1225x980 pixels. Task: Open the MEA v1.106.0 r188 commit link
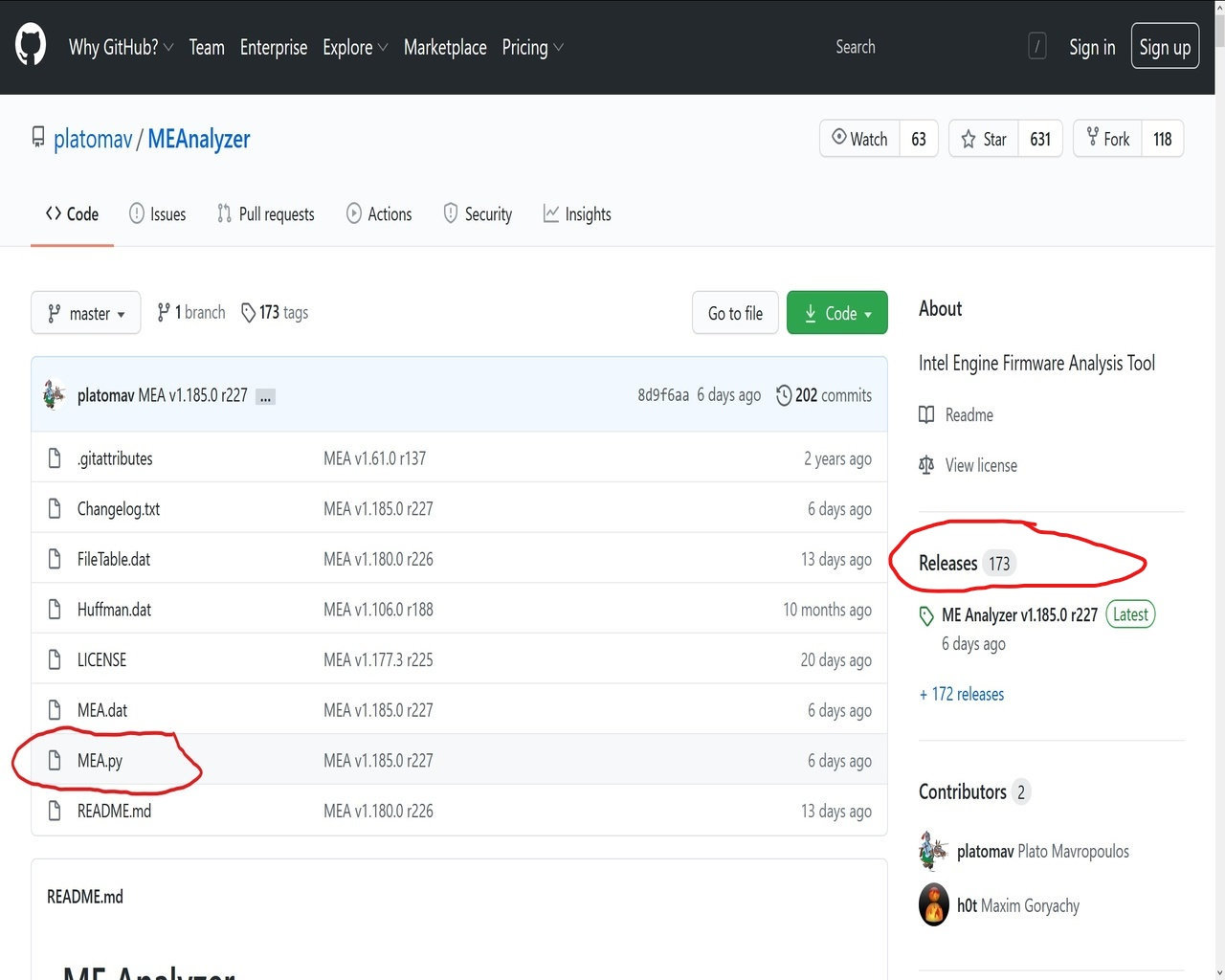point(378,610)
